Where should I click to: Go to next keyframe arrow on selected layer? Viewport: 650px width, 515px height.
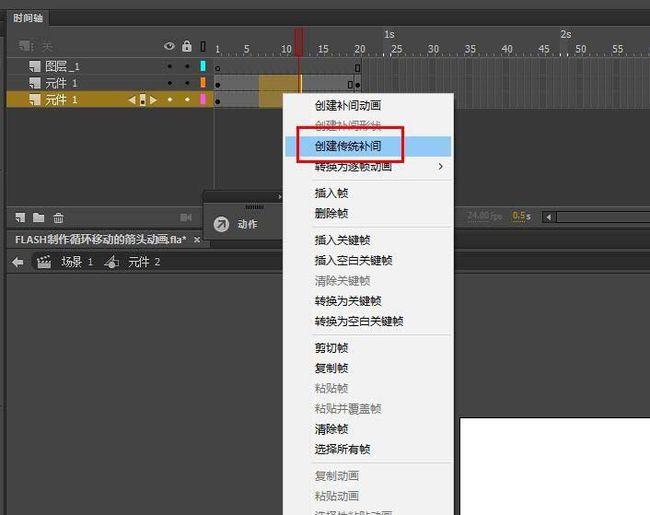point(153,100)
